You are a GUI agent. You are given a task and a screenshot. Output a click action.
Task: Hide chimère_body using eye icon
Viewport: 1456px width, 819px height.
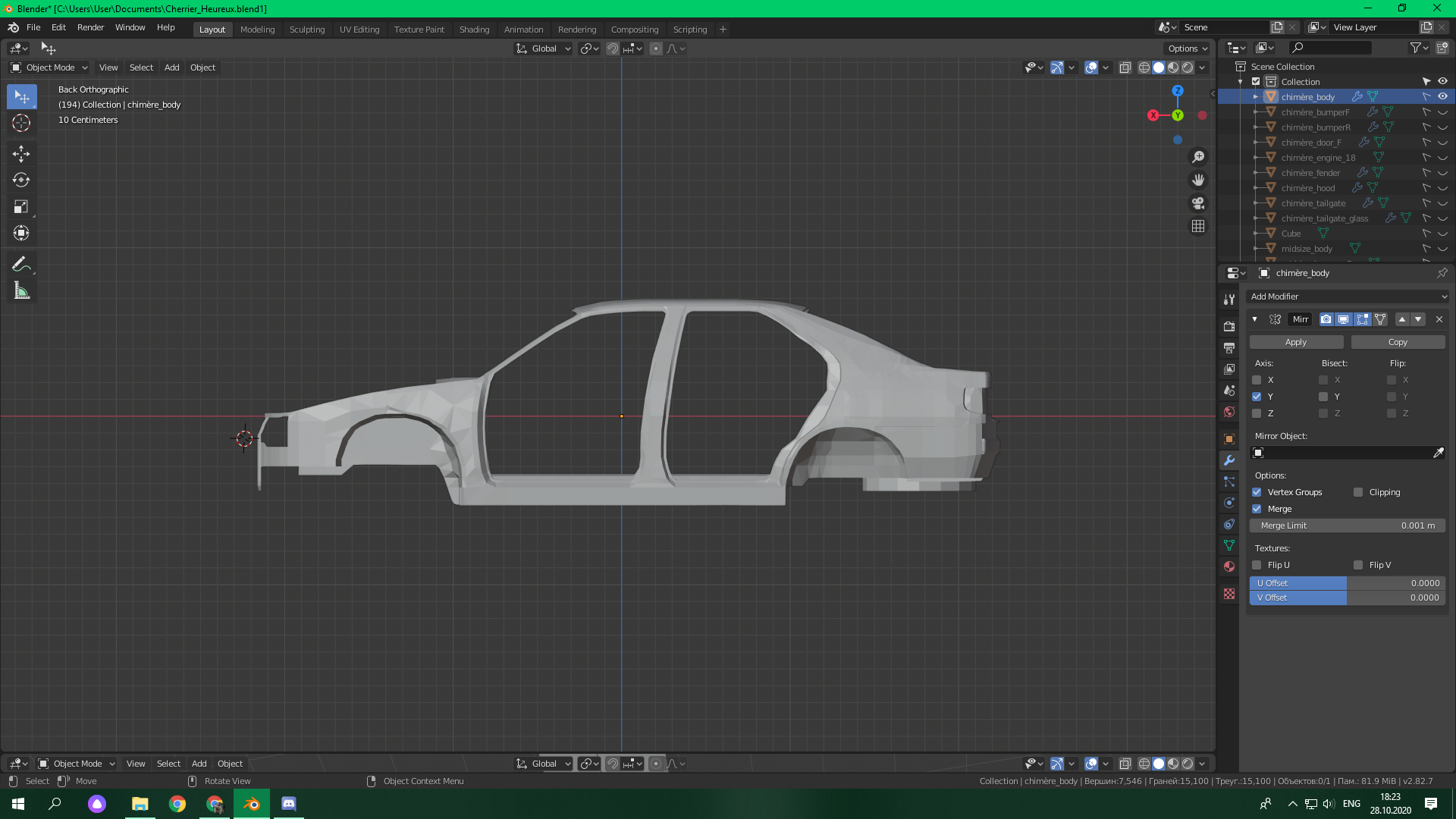click(x=1442, y=97)
